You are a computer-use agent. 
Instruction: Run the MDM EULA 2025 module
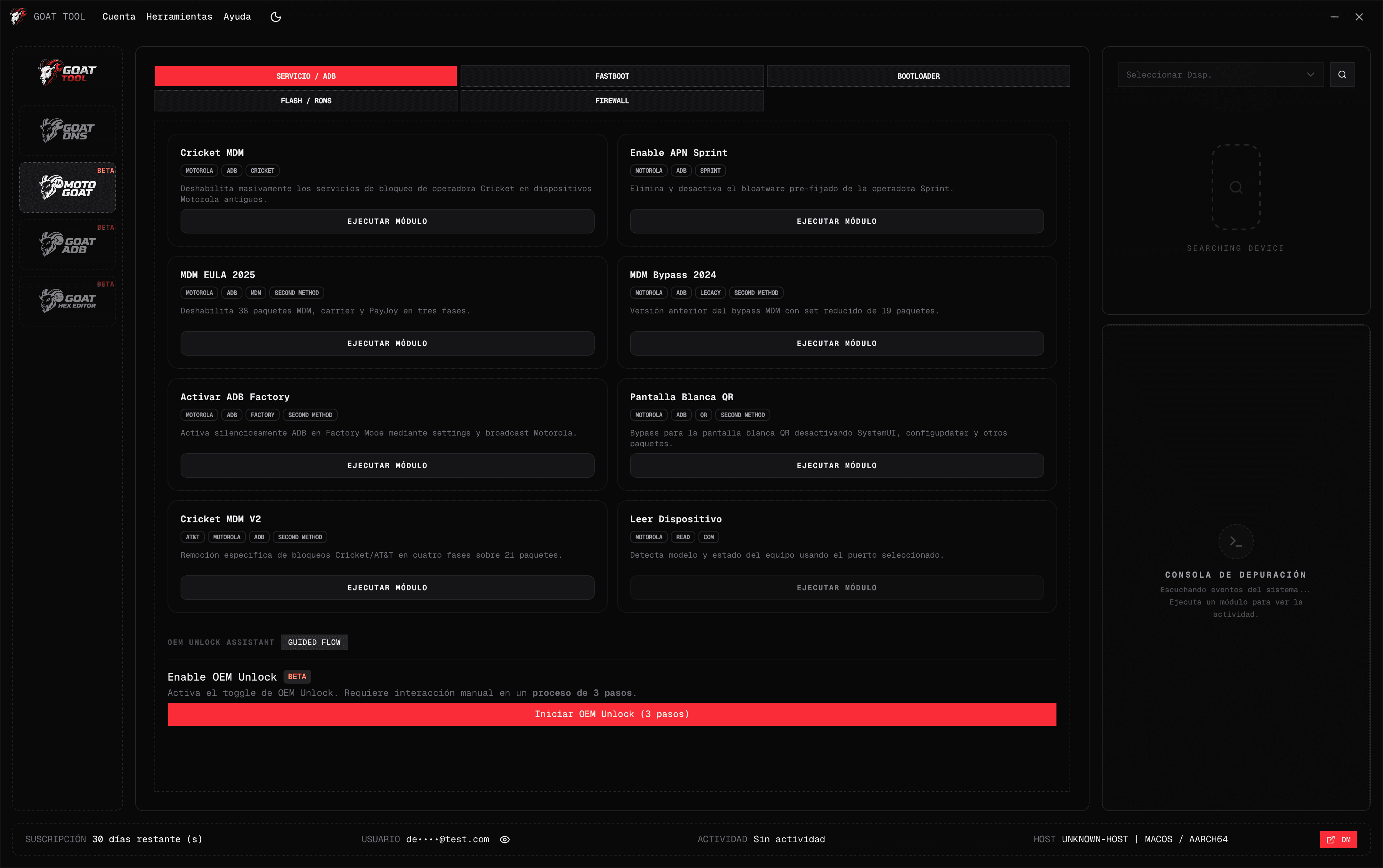click(387, 343)
